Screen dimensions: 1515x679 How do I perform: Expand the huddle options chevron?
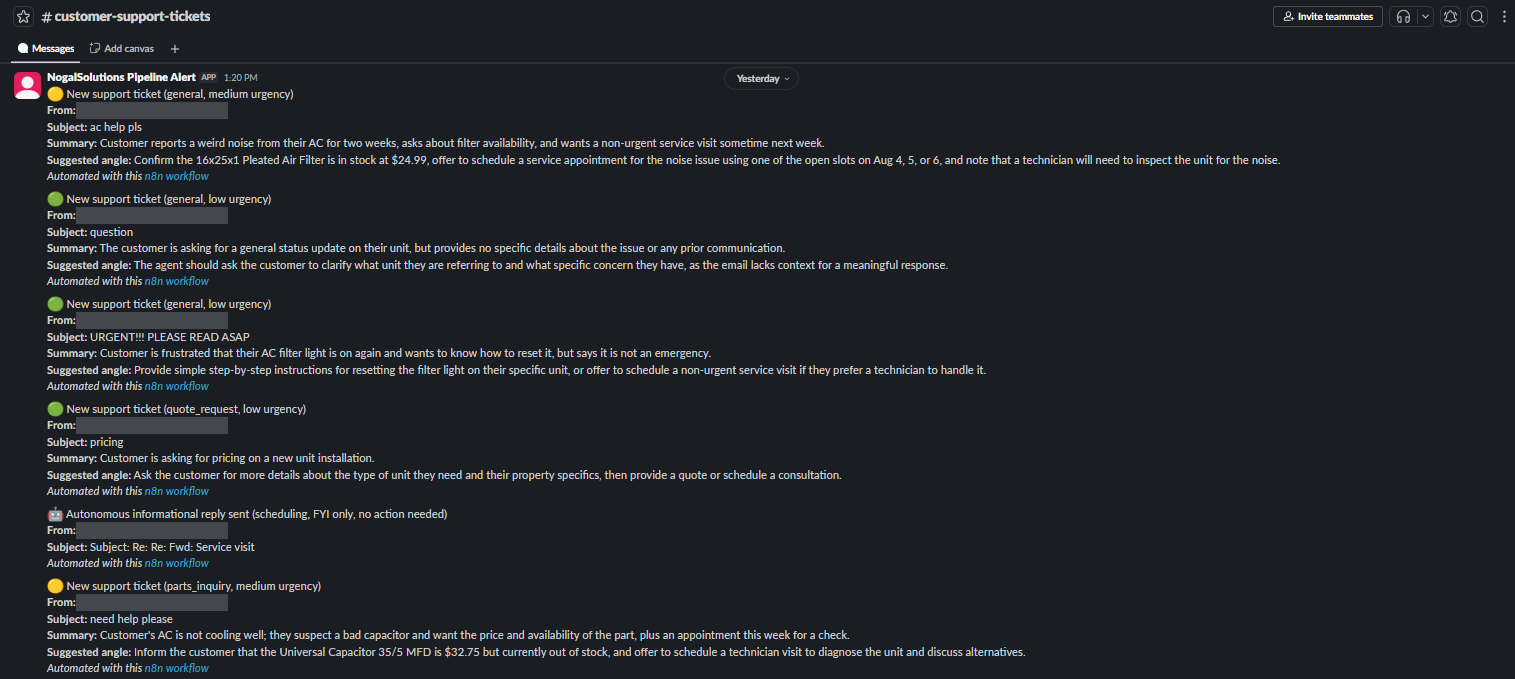point(1425,17)
